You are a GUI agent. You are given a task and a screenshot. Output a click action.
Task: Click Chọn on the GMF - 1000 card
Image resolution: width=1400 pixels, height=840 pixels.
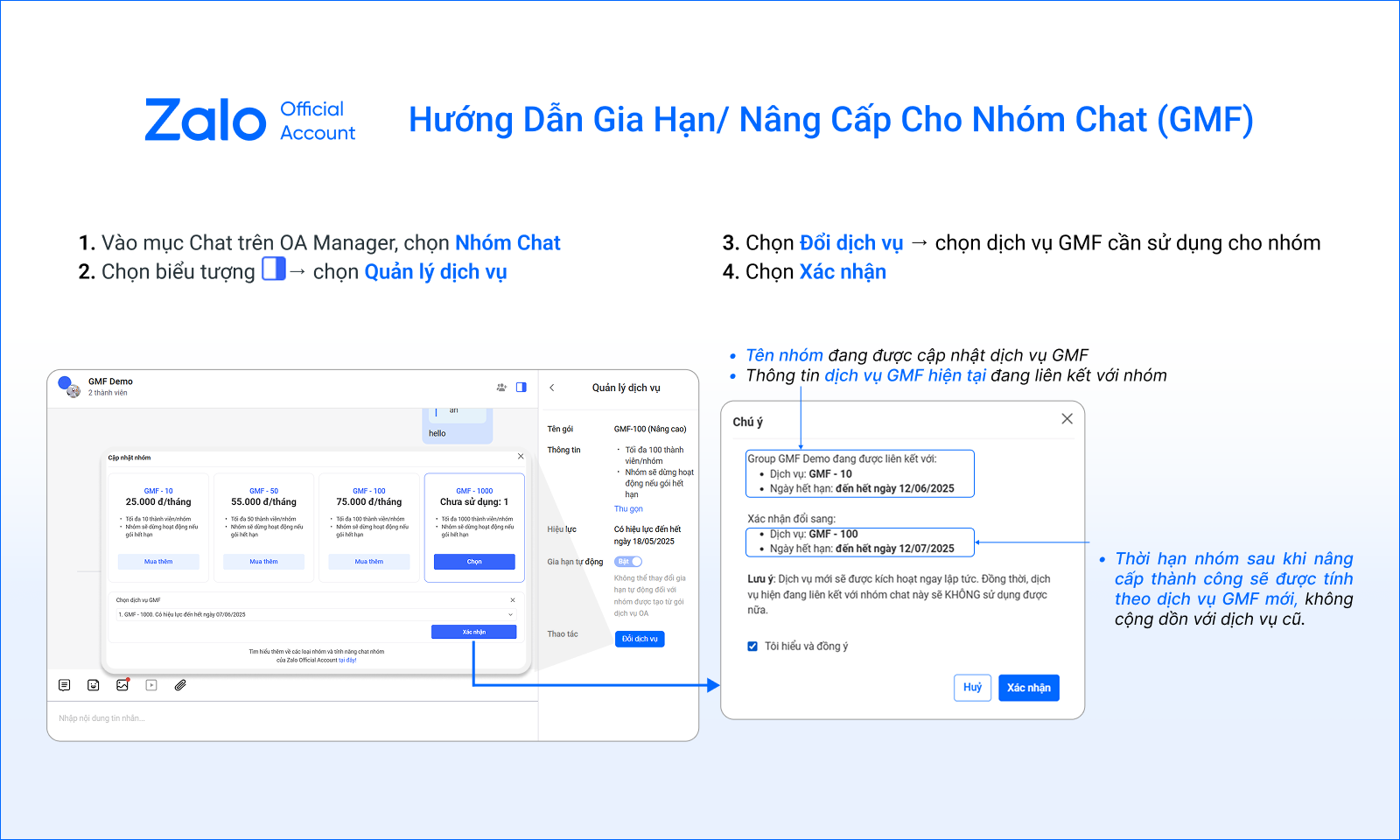pyautogui.click(x=474, y=562)
